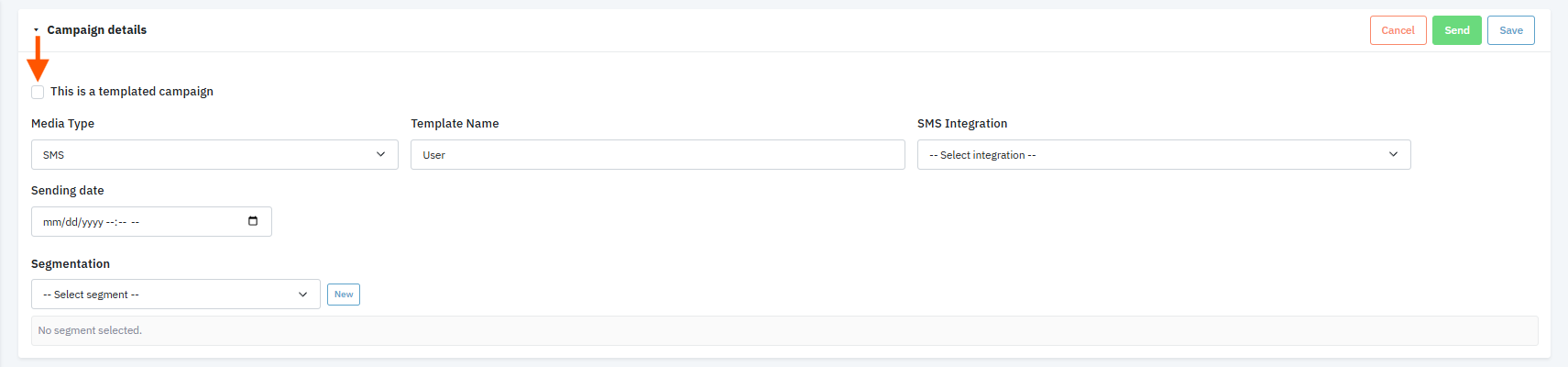
Task: Open the Media Type dropdown showing SMS
Action: [x=214, y=155]
